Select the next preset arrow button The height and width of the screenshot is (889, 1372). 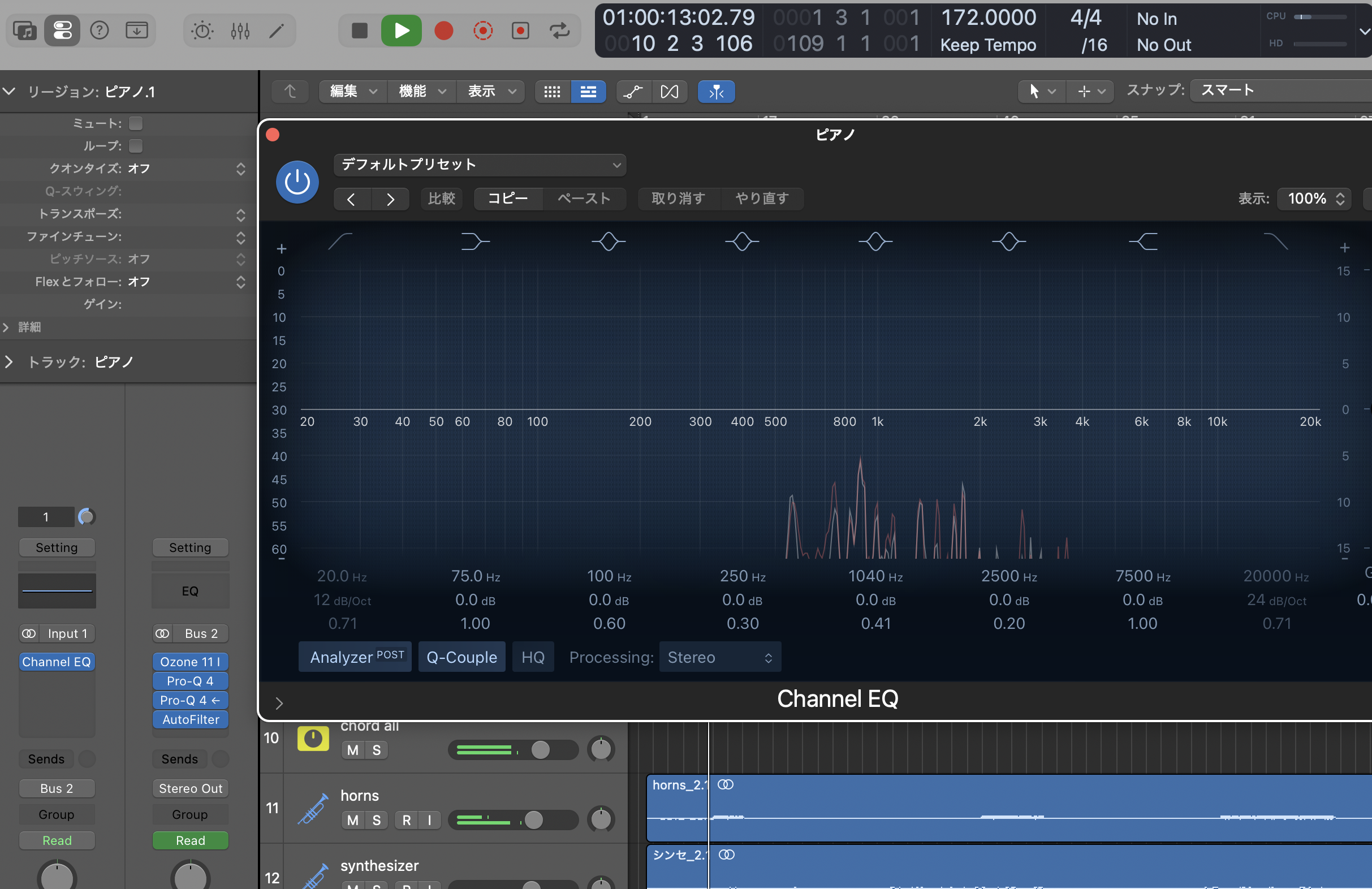(x=390, y=200)
